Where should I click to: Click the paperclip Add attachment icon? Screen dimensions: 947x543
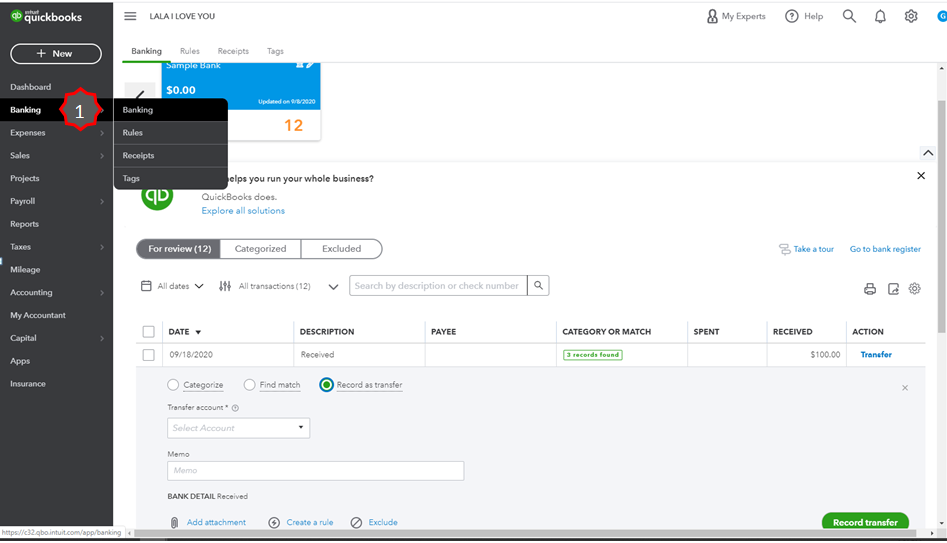click(x=174, y=522)
